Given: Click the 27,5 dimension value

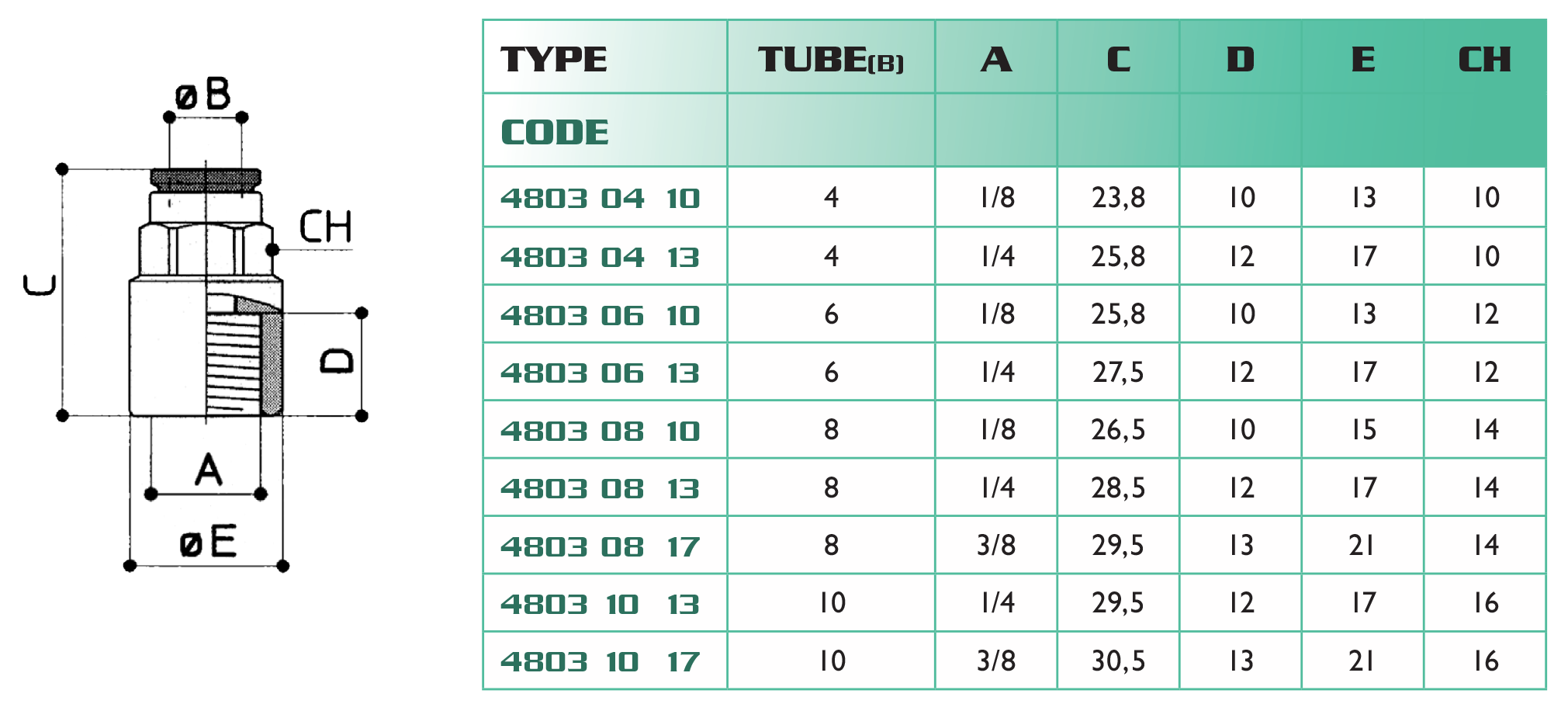Looking at the screenshot, I should click(x=1118, y=373).
